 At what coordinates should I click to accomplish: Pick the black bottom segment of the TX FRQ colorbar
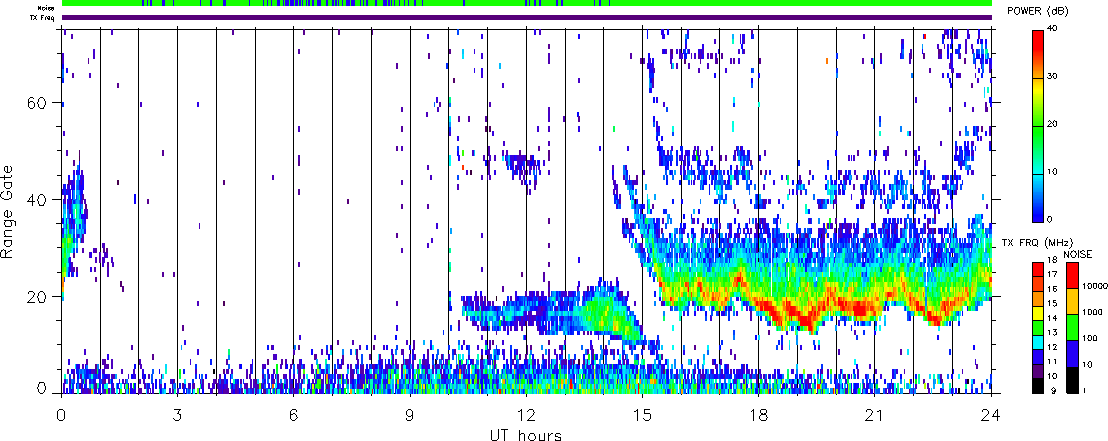(1038, 385)
